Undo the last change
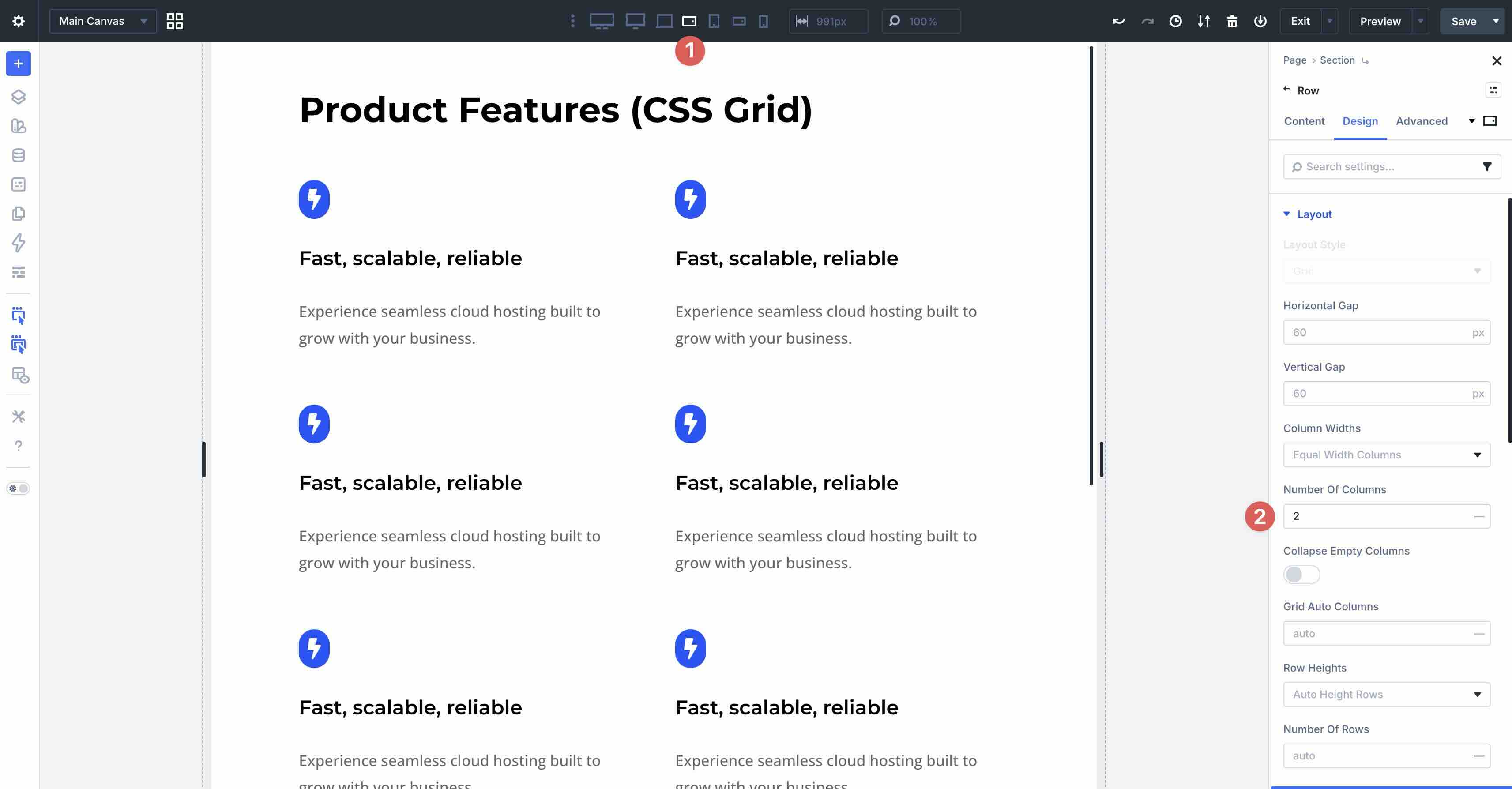This screenshot has width=1512, height=789. pos(1119,21)
